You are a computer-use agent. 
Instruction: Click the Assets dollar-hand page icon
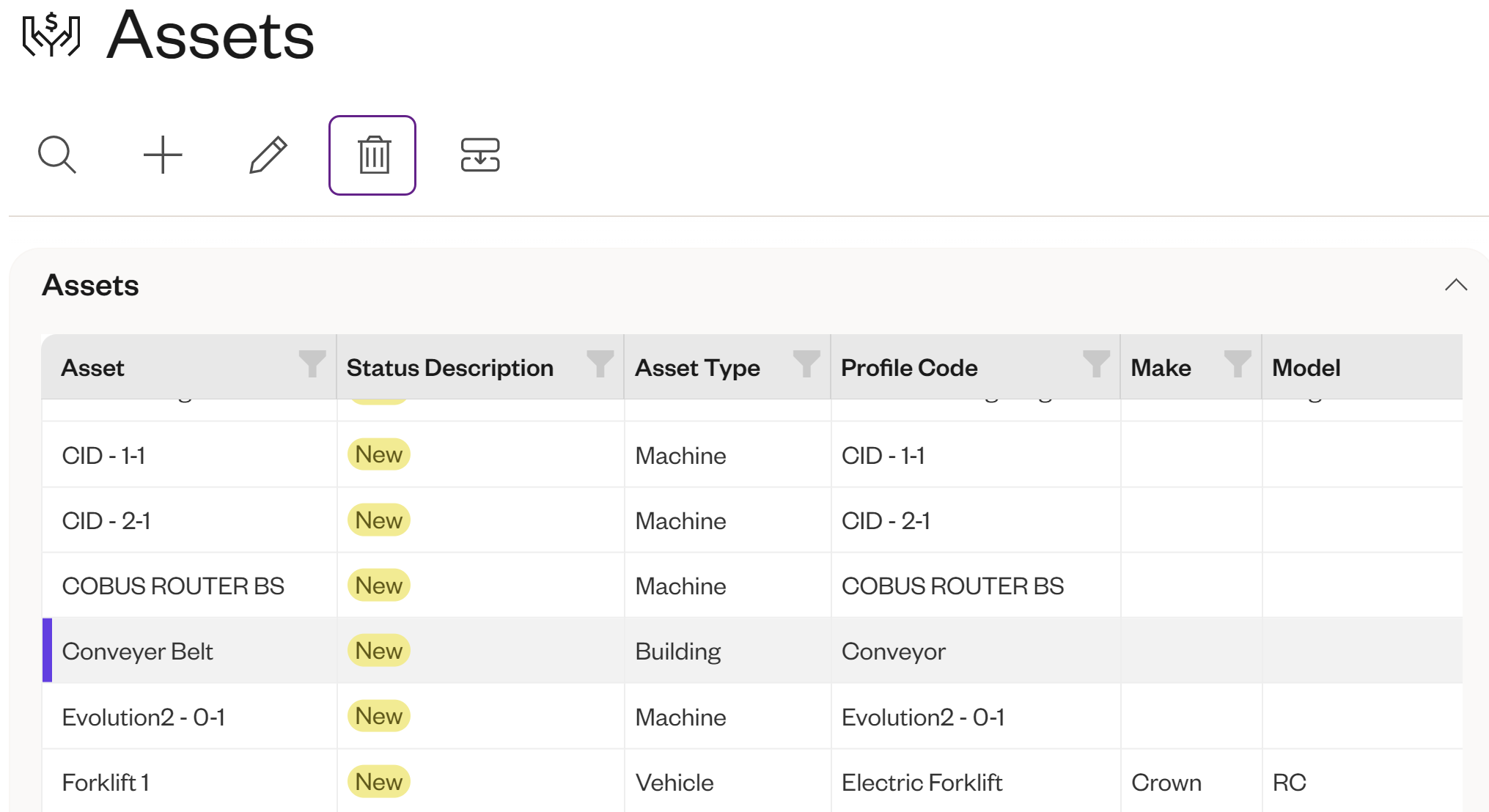pyautogui.click(x=52, y=35)
